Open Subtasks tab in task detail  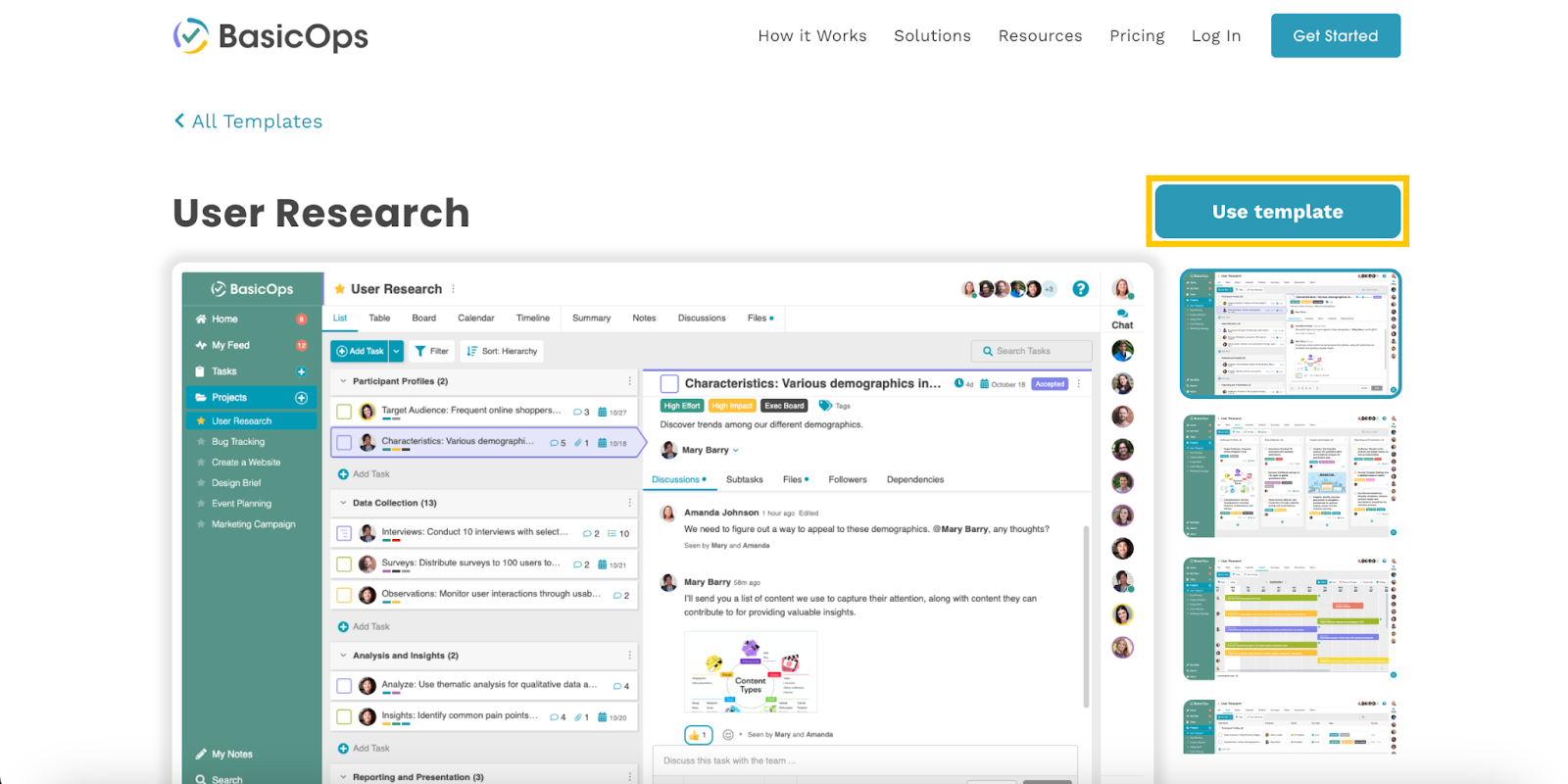click(744, 480)
